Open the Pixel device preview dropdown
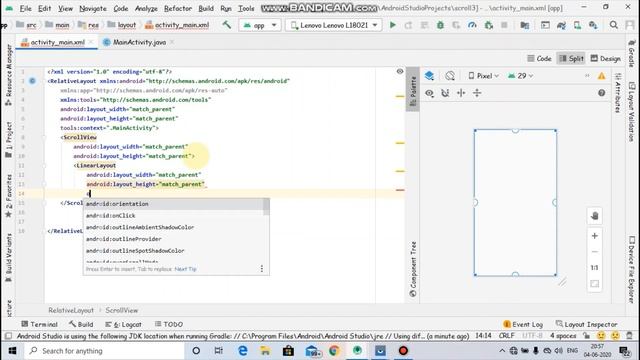The width and height of the screenshot is (640, 360). (484, 76)
